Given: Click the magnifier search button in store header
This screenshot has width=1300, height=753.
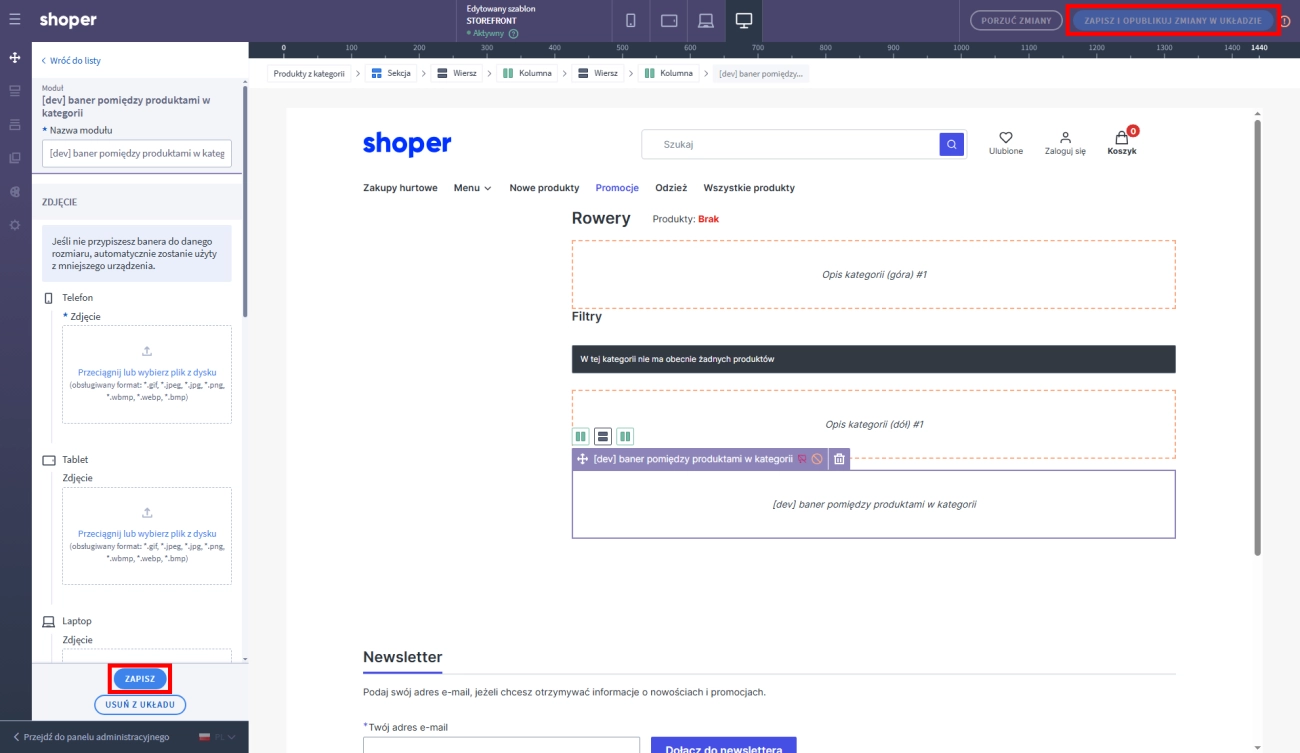Looking at the screenshot, I should [952, 145].
